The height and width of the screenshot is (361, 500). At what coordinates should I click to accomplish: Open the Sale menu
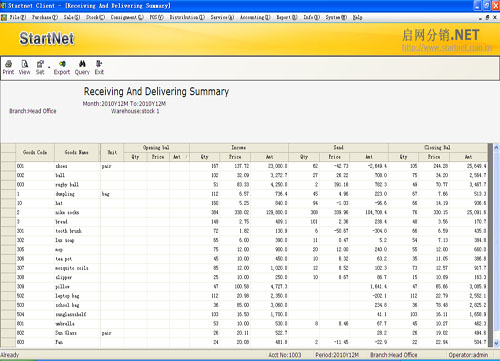pos(72,17)
